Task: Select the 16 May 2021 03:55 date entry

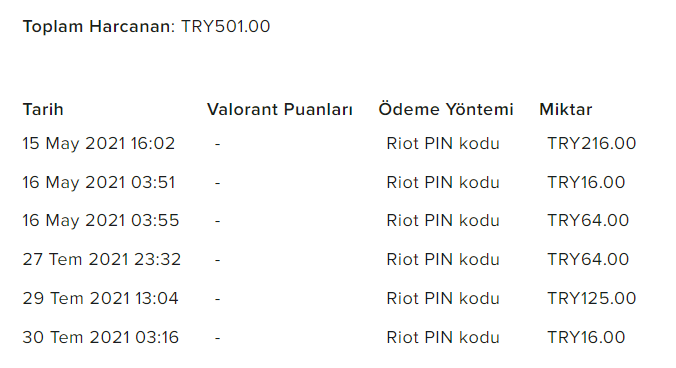Action: tap(100, 221)
